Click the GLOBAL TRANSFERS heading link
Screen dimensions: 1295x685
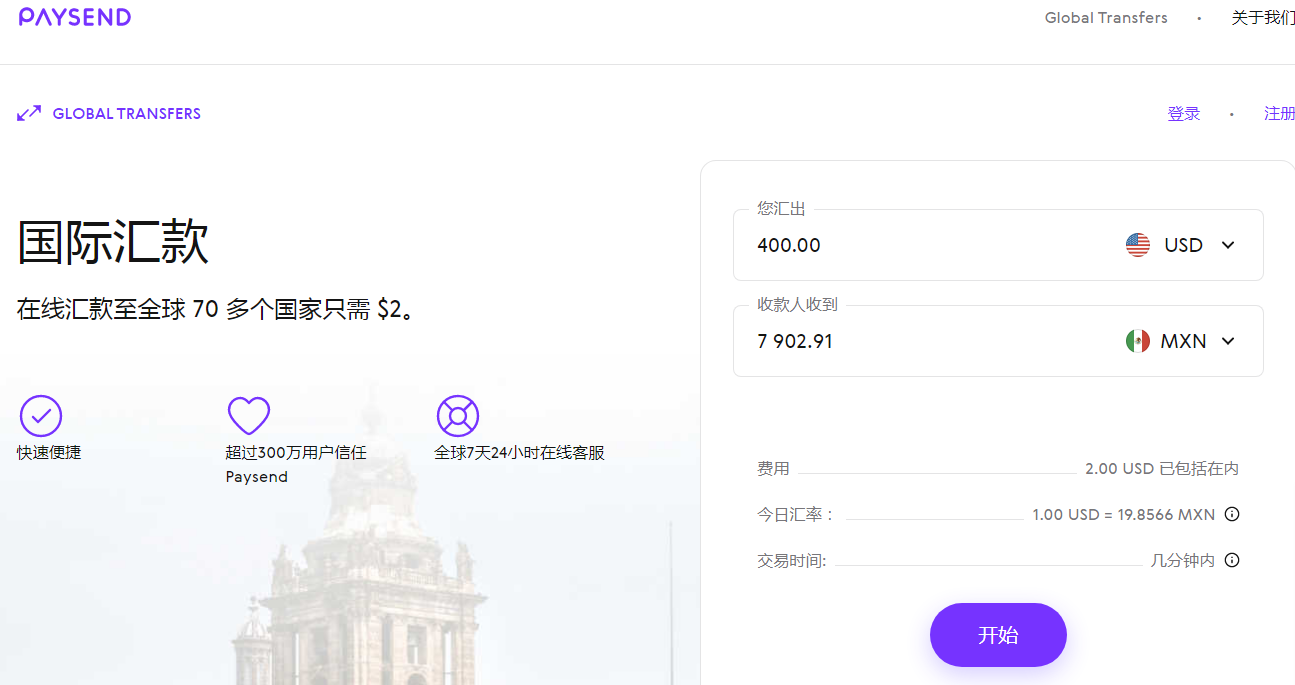(126, 114)
